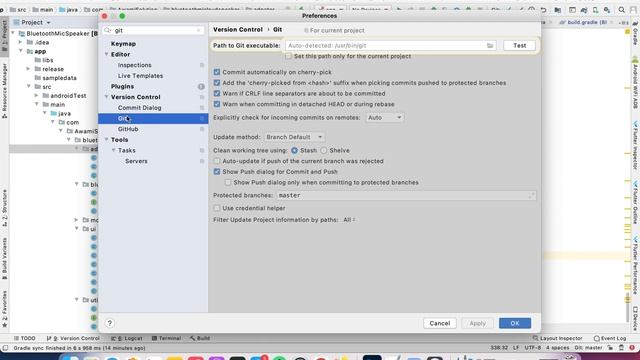This screenshot has height=360, width=640.
Task: Open the Flutter Inspector side panel
Action: pos(635,145)
